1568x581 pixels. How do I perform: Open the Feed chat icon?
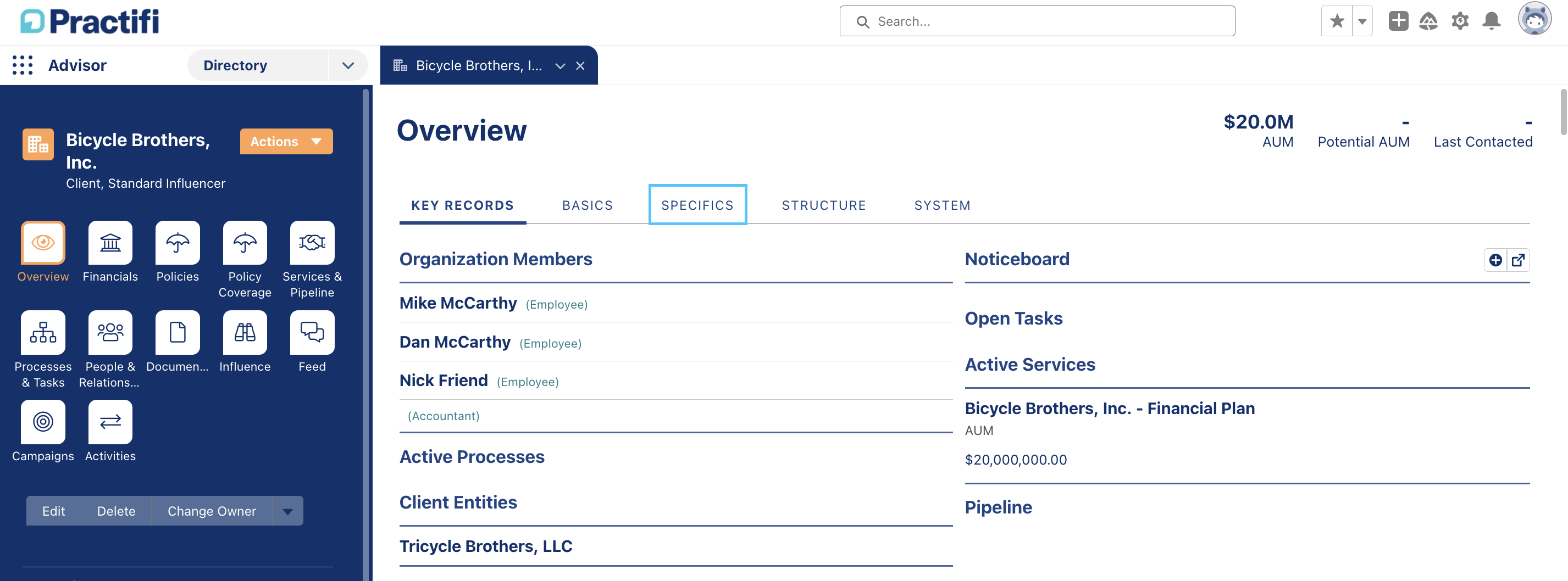(x=312, y=332)
